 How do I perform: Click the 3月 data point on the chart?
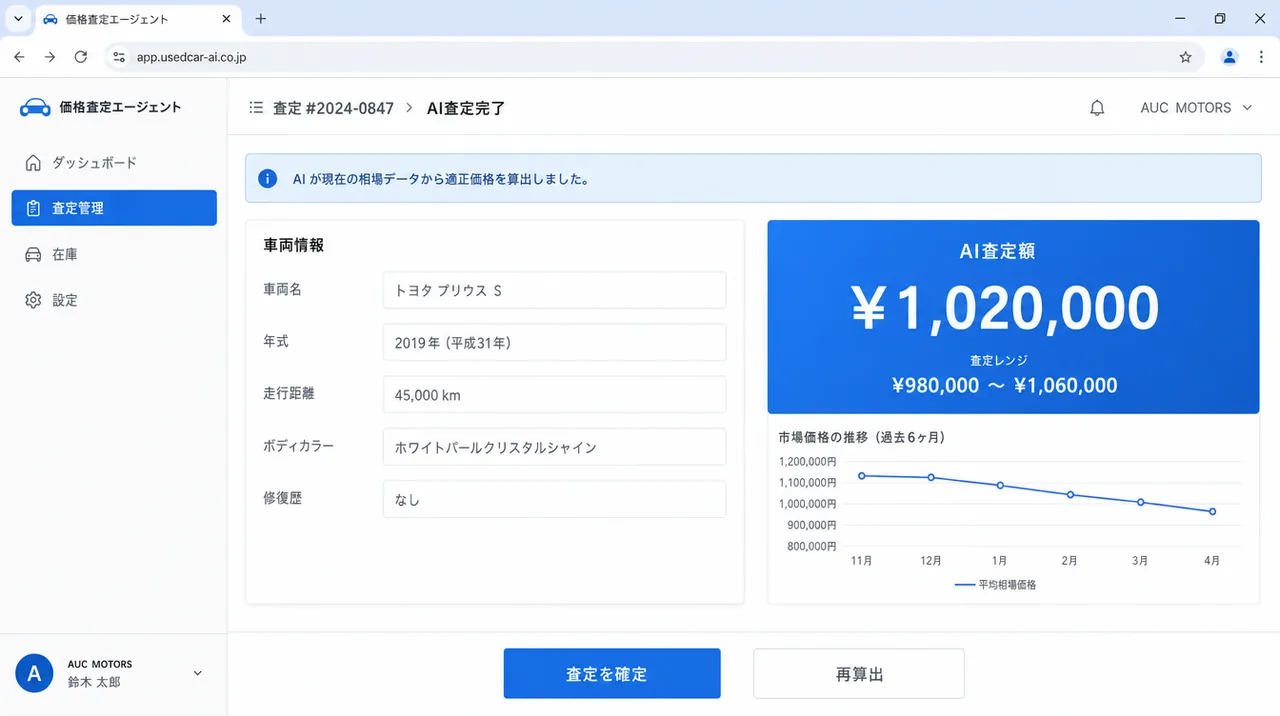[x=1141, y=502]
